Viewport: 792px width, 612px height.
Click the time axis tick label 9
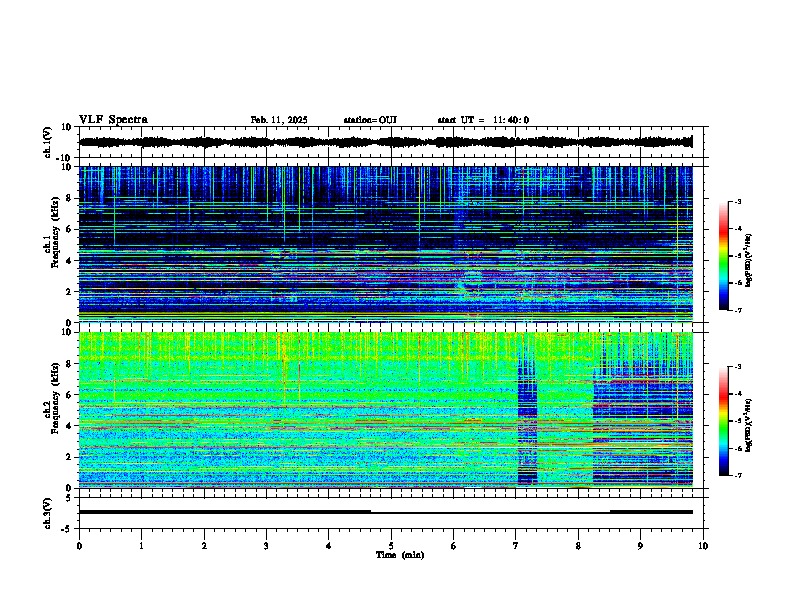pos(640,546)
